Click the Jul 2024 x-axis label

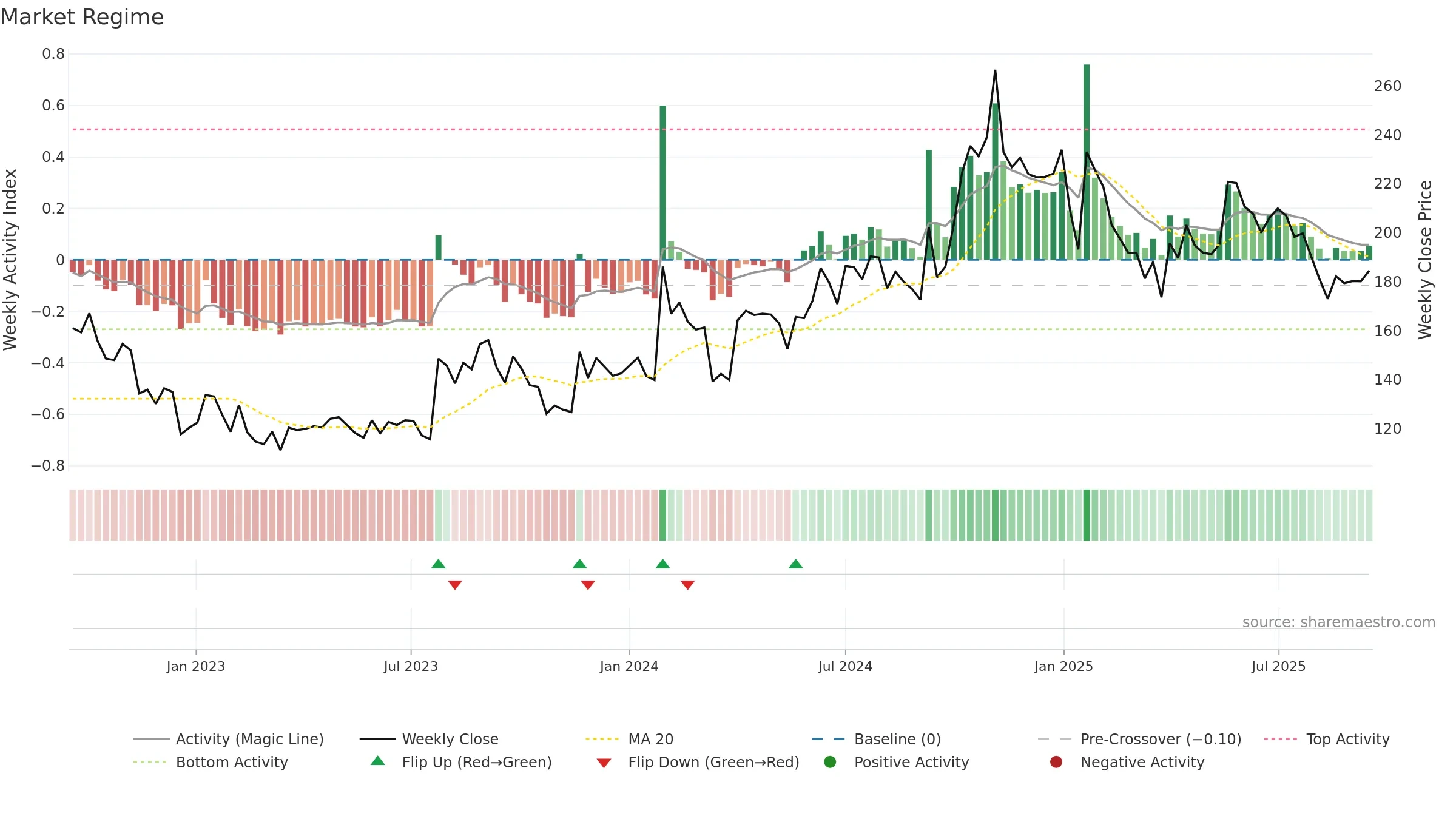(845, 667)
